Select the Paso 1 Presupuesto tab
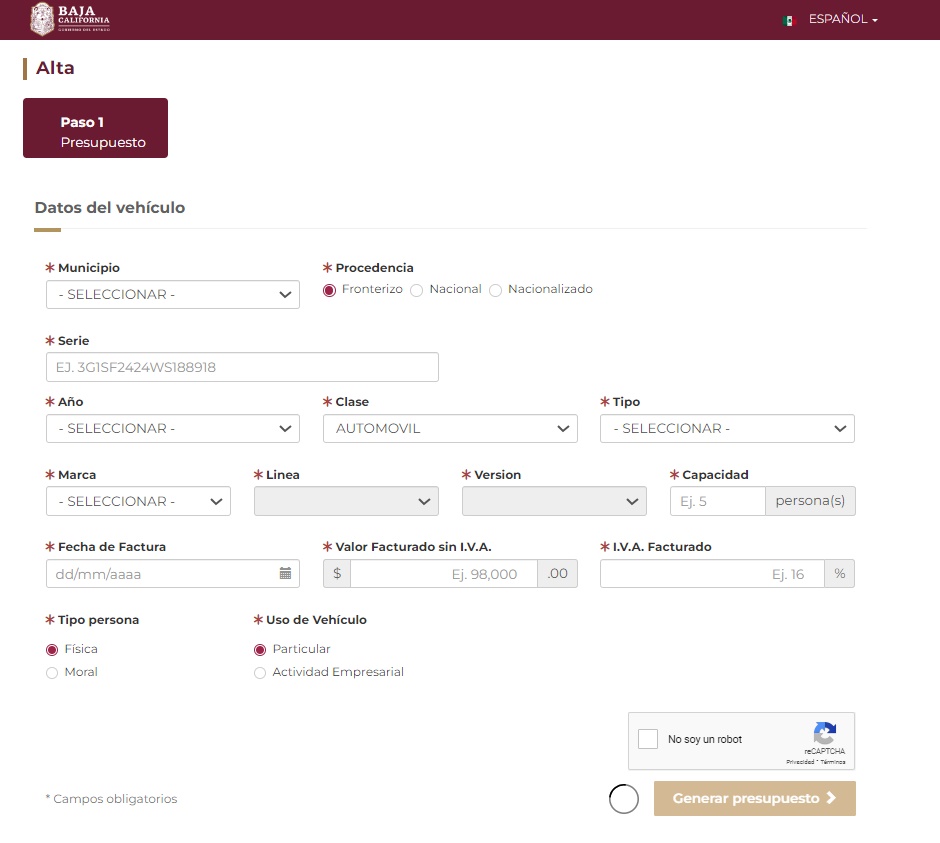This screenshot has width=940, height=843. click(95, 128)
